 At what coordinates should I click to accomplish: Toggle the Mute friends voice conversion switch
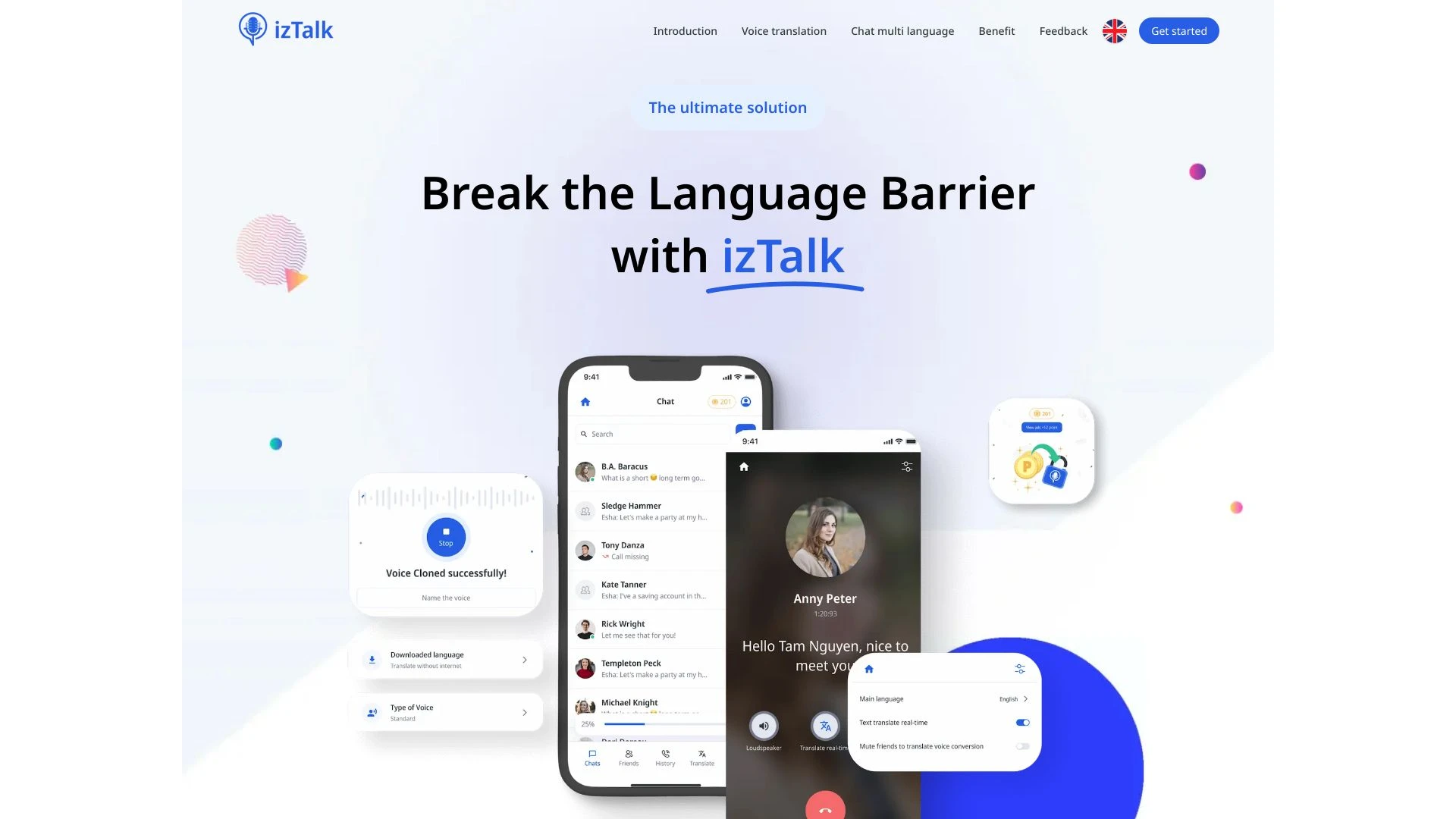click(1022, 746)
